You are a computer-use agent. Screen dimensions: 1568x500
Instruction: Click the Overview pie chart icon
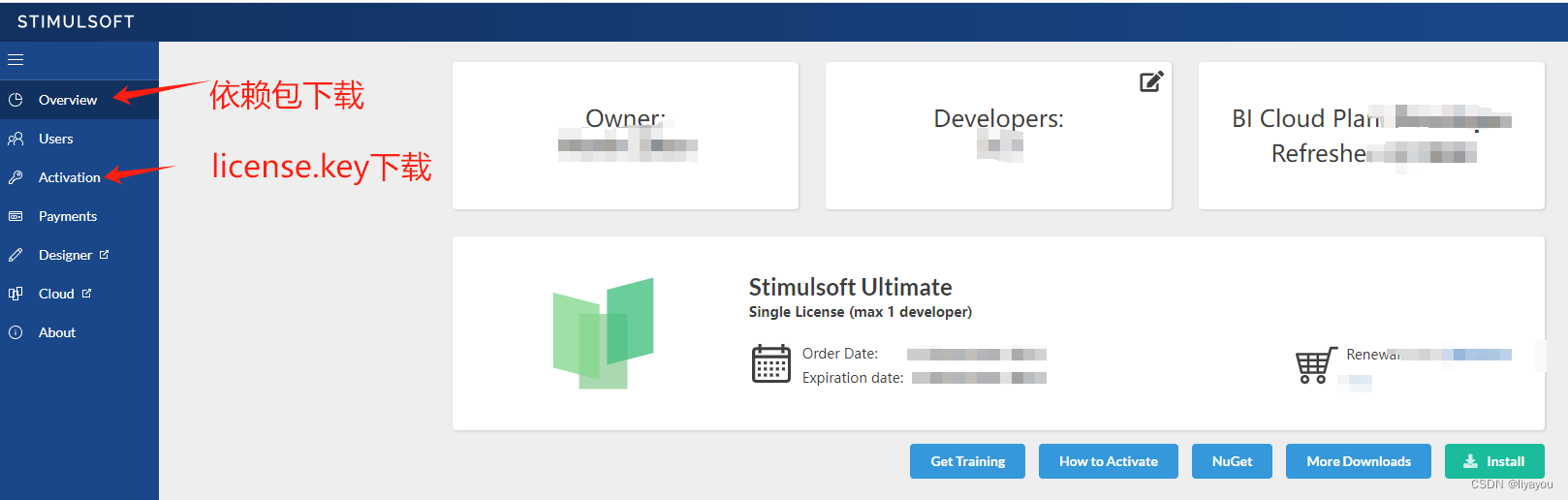coord(16,100)
